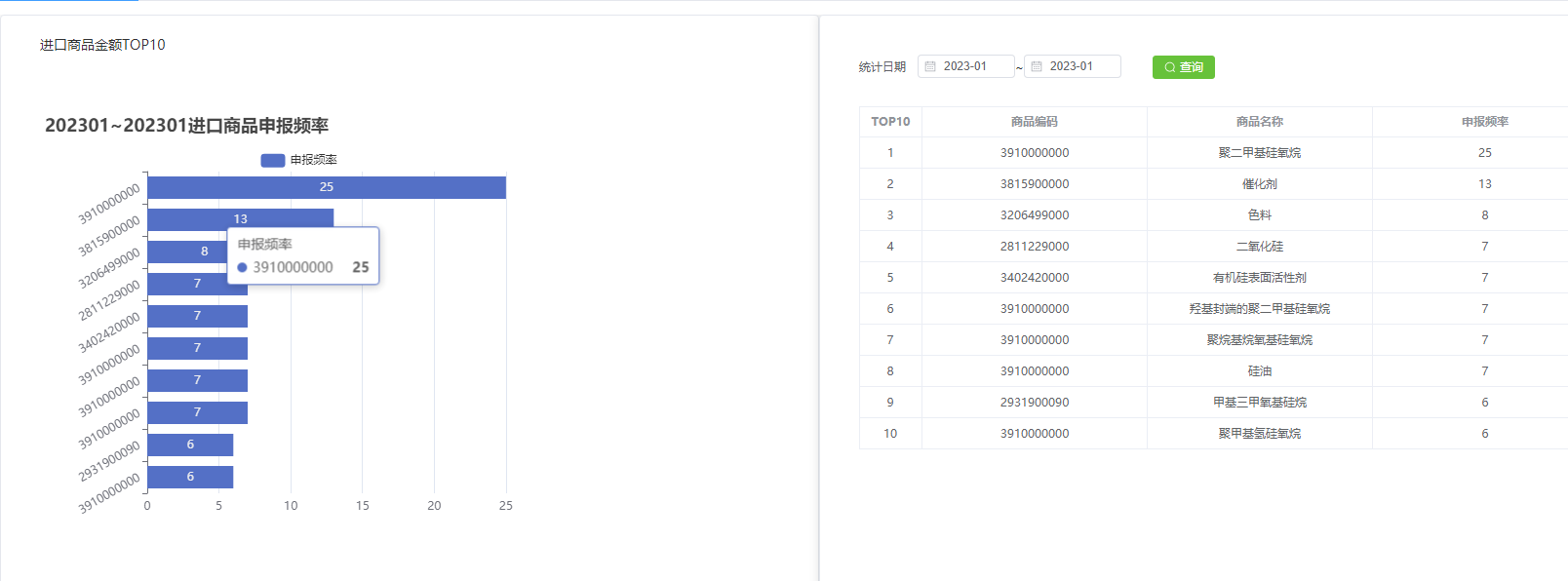Click the y-axis label 3815900000 in chart
1568x581 pixels.
pos(109,237)
